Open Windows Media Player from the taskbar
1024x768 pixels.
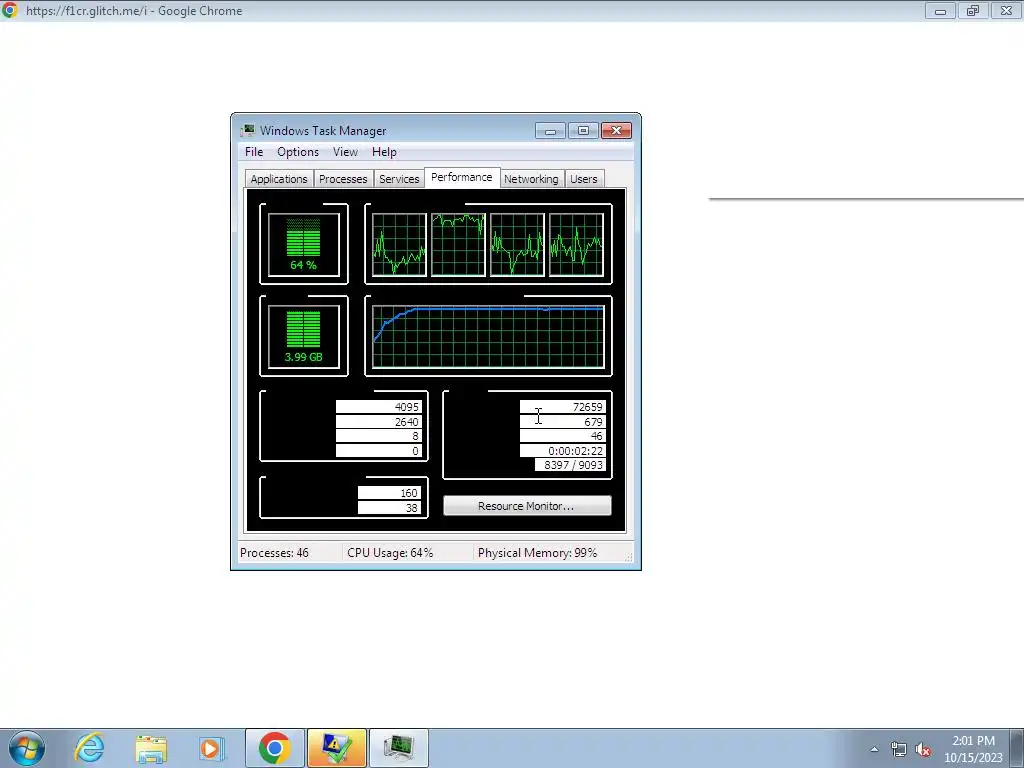[211, 748]
